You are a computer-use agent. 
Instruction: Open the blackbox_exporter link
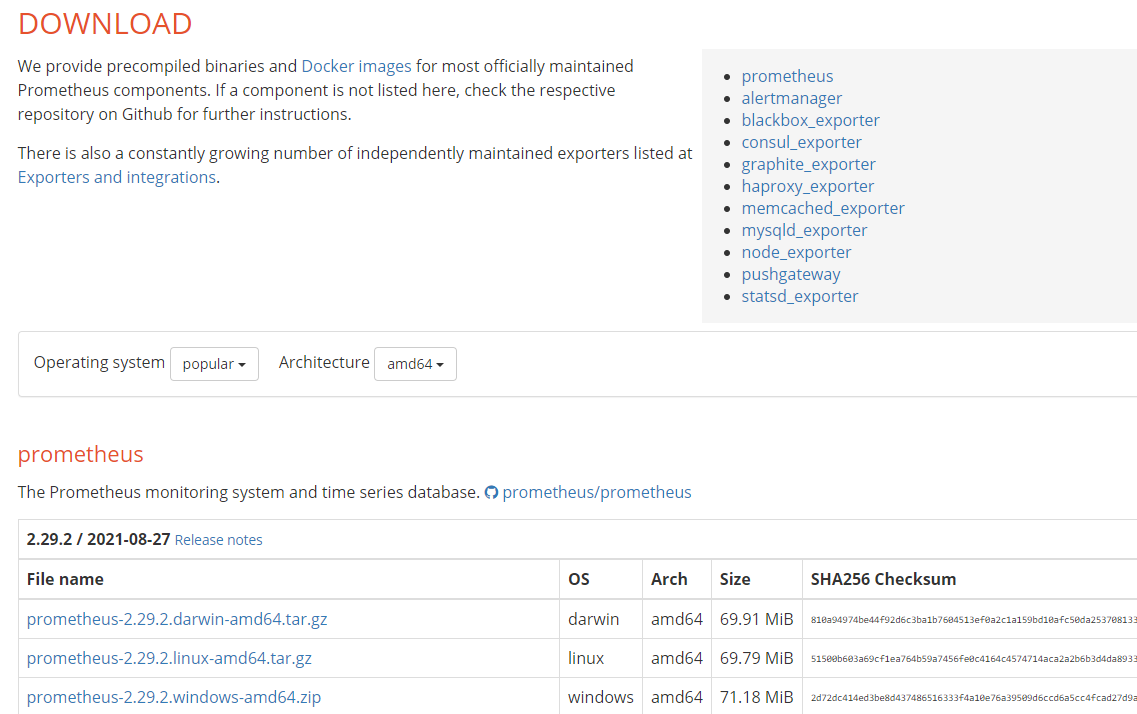tap(810, 120)
